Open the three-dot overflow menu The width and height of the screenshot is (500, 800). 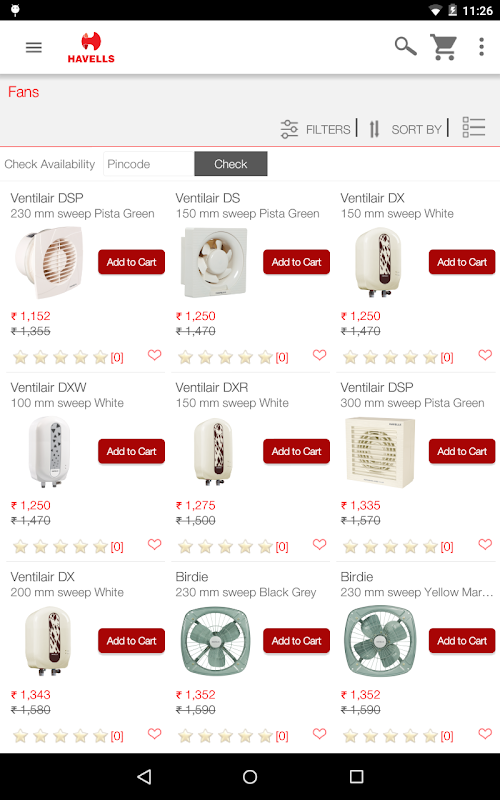point(481,47)
